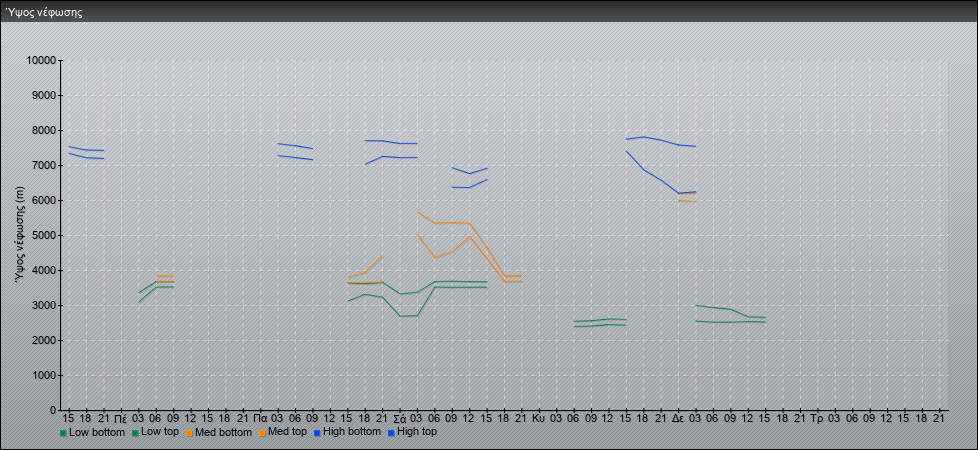Click the Πέ day label on the x-axis

point(121,418)
